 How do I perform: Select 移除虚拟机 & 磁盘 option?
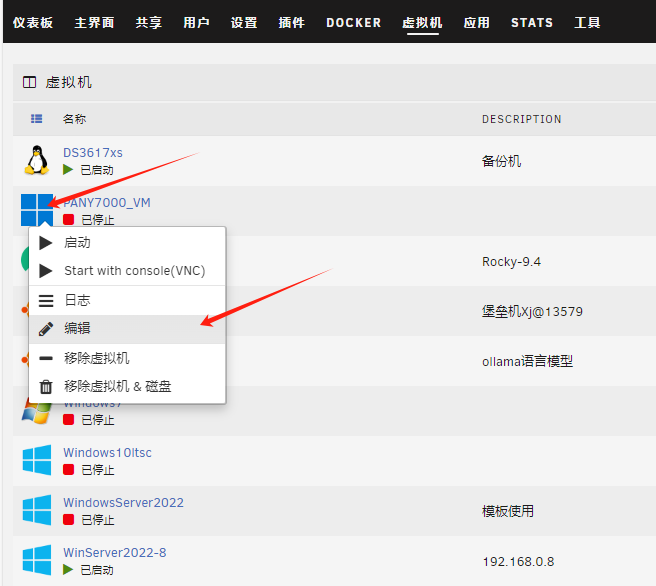[117, 386]
